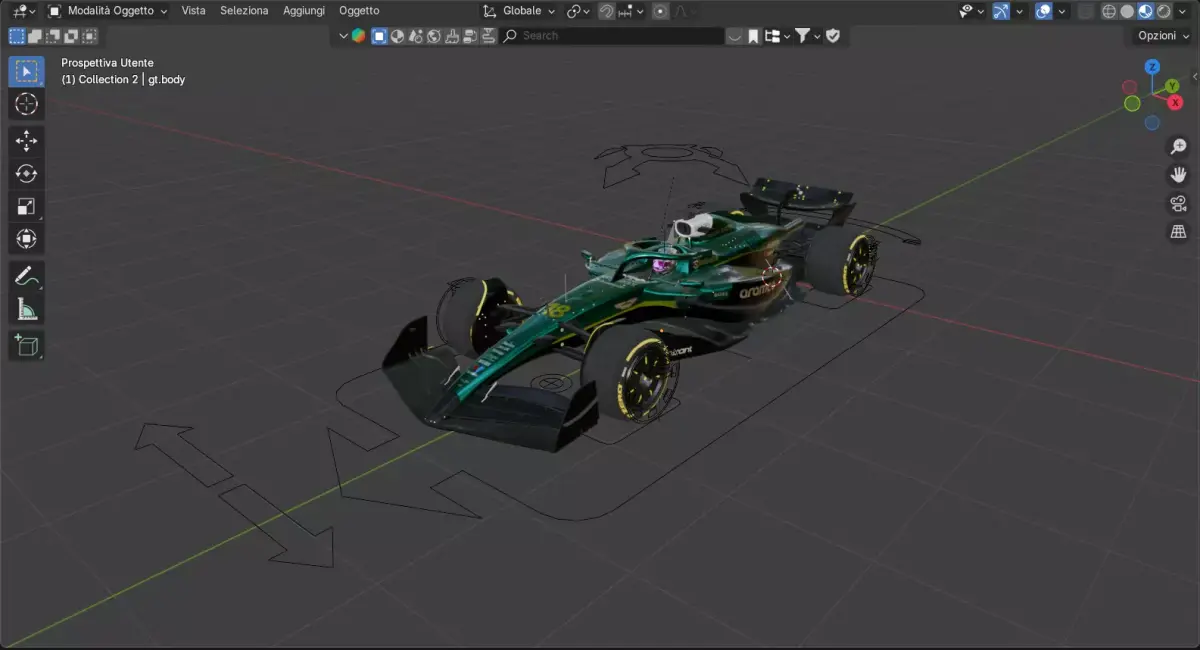Switch perspective/orthographic with grid icon
The height and width of the screenshot is (650, 1200).
[x=1178, y=232]
